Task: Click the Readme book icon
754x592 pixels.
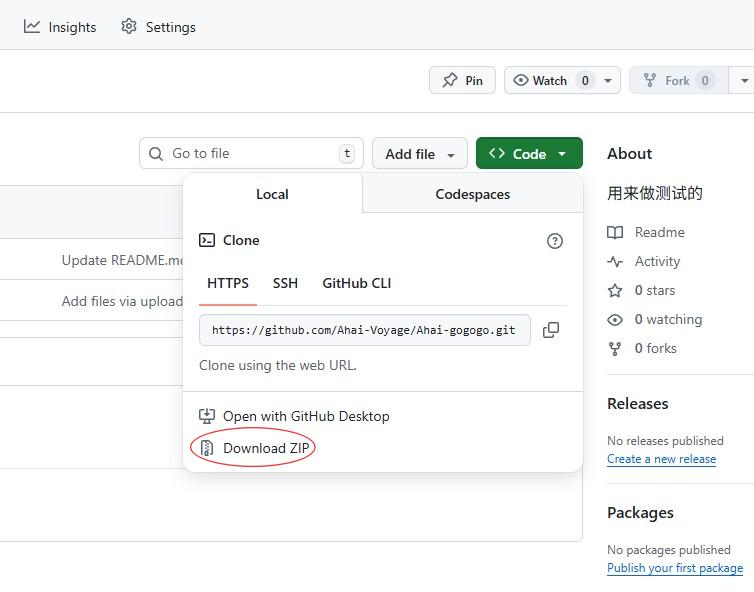Action: (x=615, y=232)
